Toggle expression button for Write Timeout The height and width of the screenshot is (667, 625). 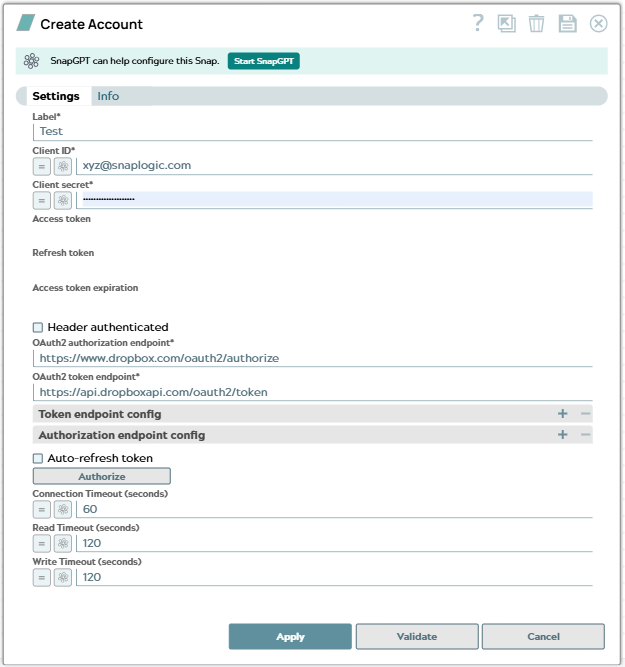click(42, 577)
